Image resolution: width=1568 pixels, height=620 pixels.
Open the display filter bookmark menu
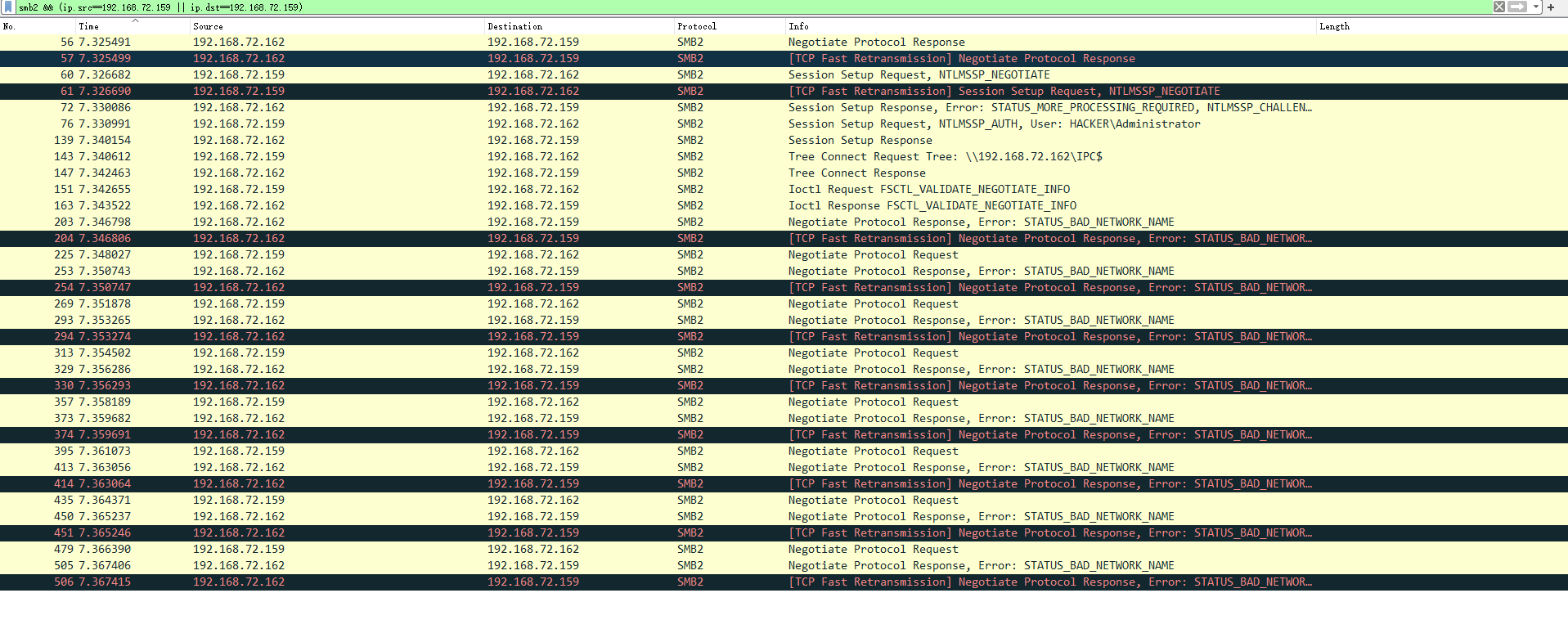[x=7, y=7]
